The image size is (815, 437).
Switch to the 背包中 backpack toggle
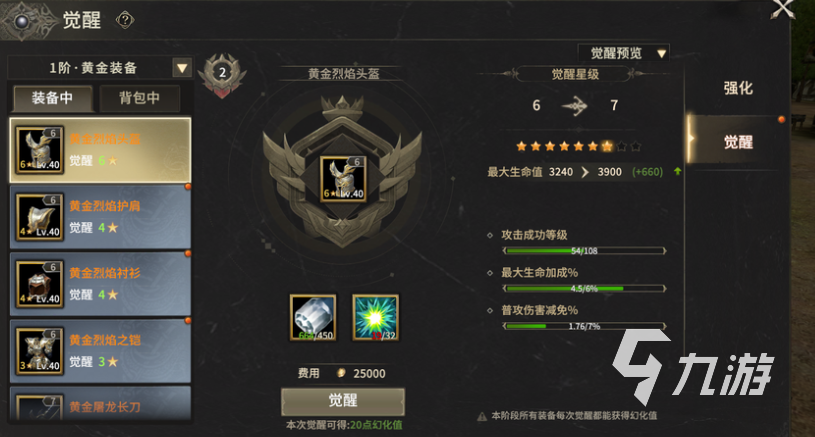(x=139, y=98)
